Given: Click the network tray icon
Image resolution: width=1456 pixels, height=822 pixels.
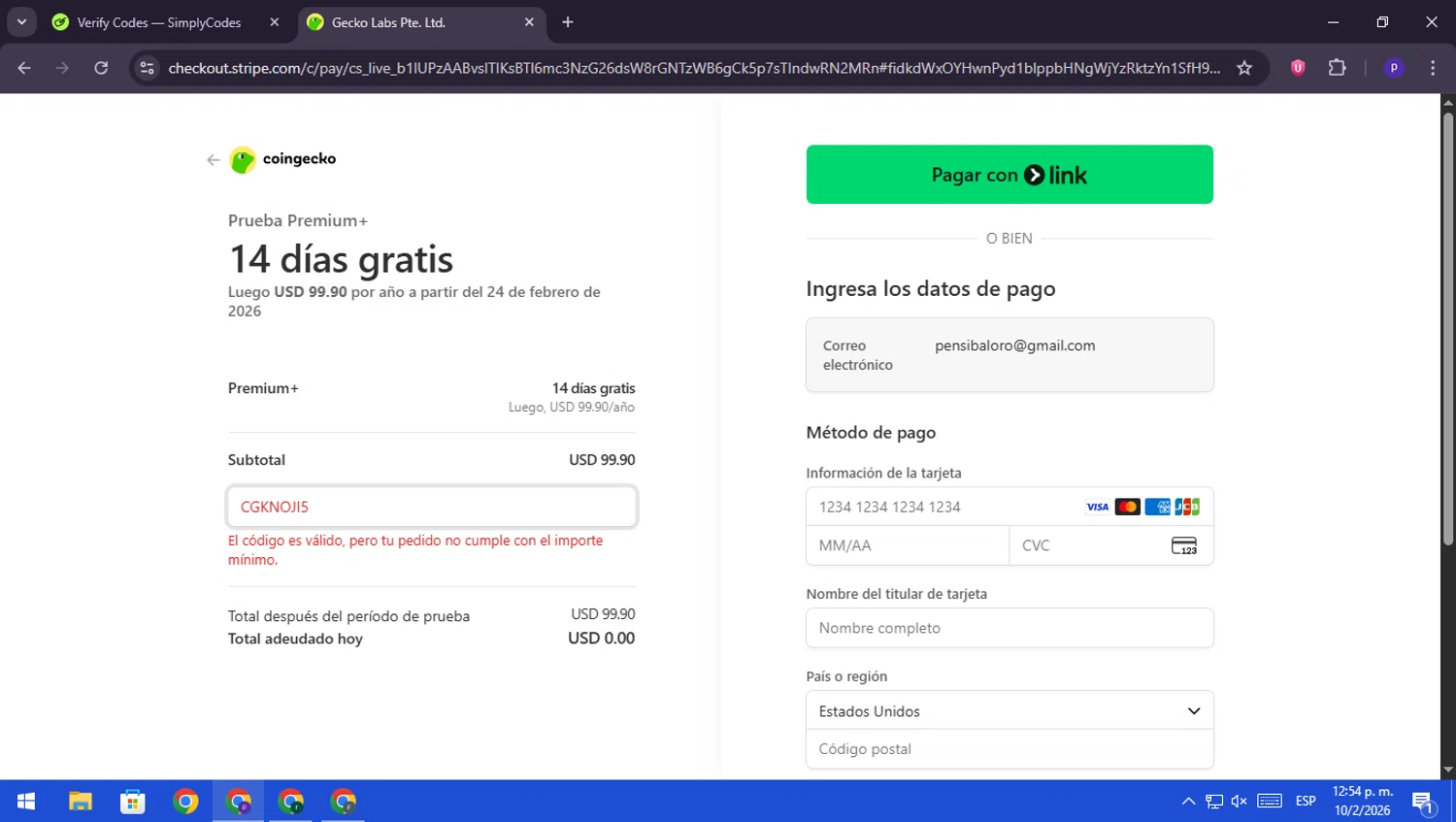Looking at the screenshot, I should pyautogui.click(x=1214, y=801).
